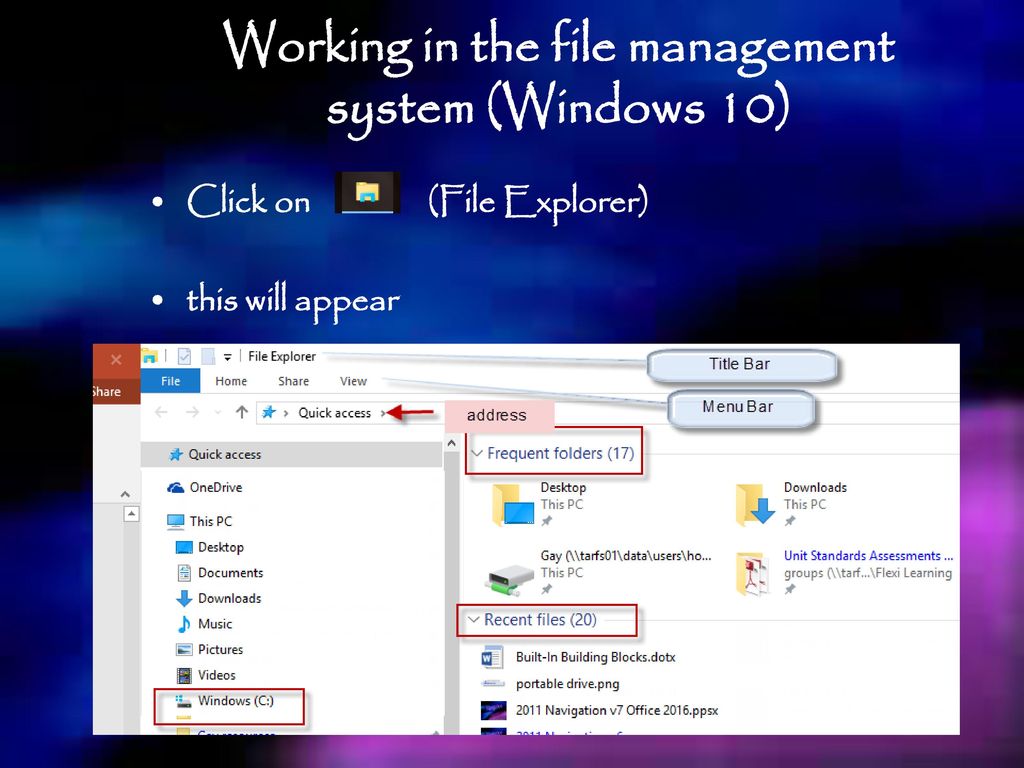Click the Properties icon in quick access toolbar
The height and width of the screenshot is (768, 1024).
[185, 357]
